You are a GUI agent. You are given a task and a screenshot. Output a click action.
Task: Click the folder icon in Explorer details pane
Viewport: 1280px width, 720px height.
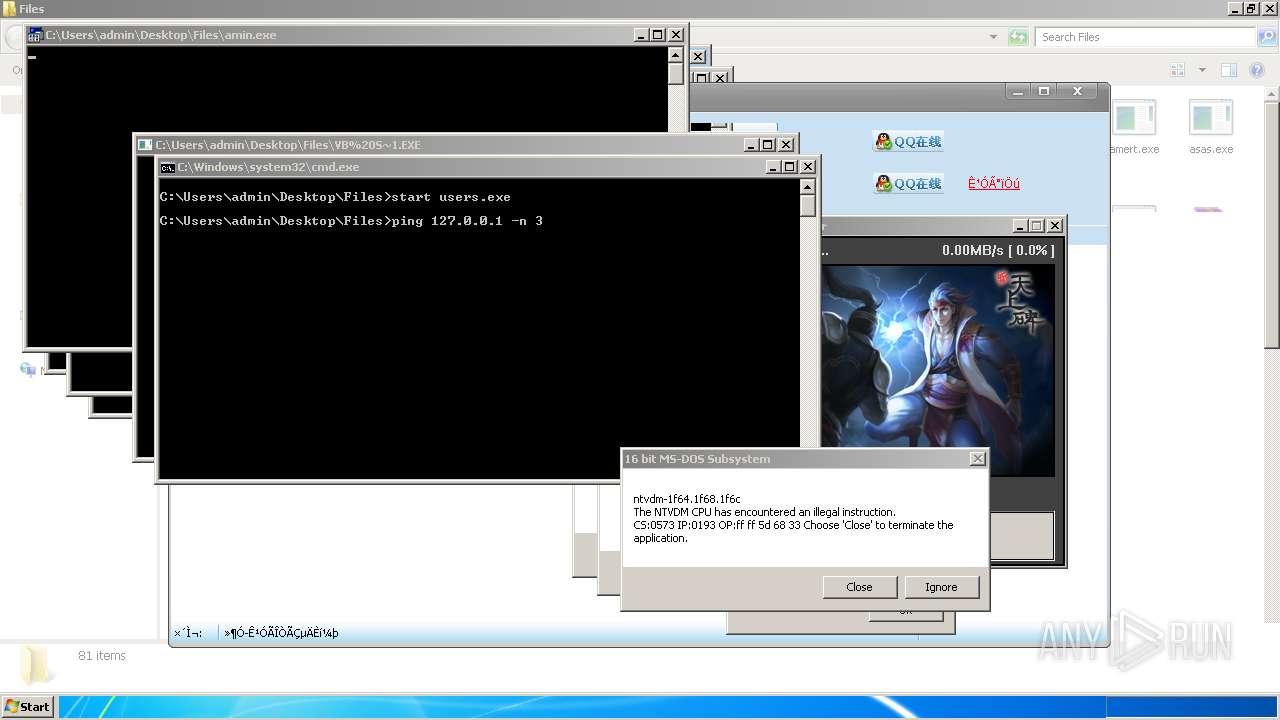click(37, 664)
